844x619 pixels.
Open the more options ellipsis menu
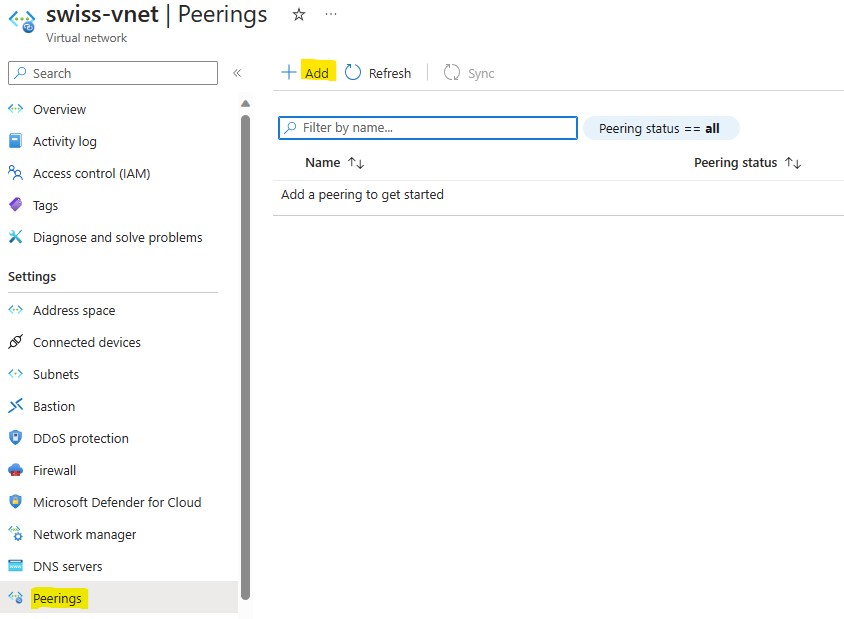coord(331,15)
